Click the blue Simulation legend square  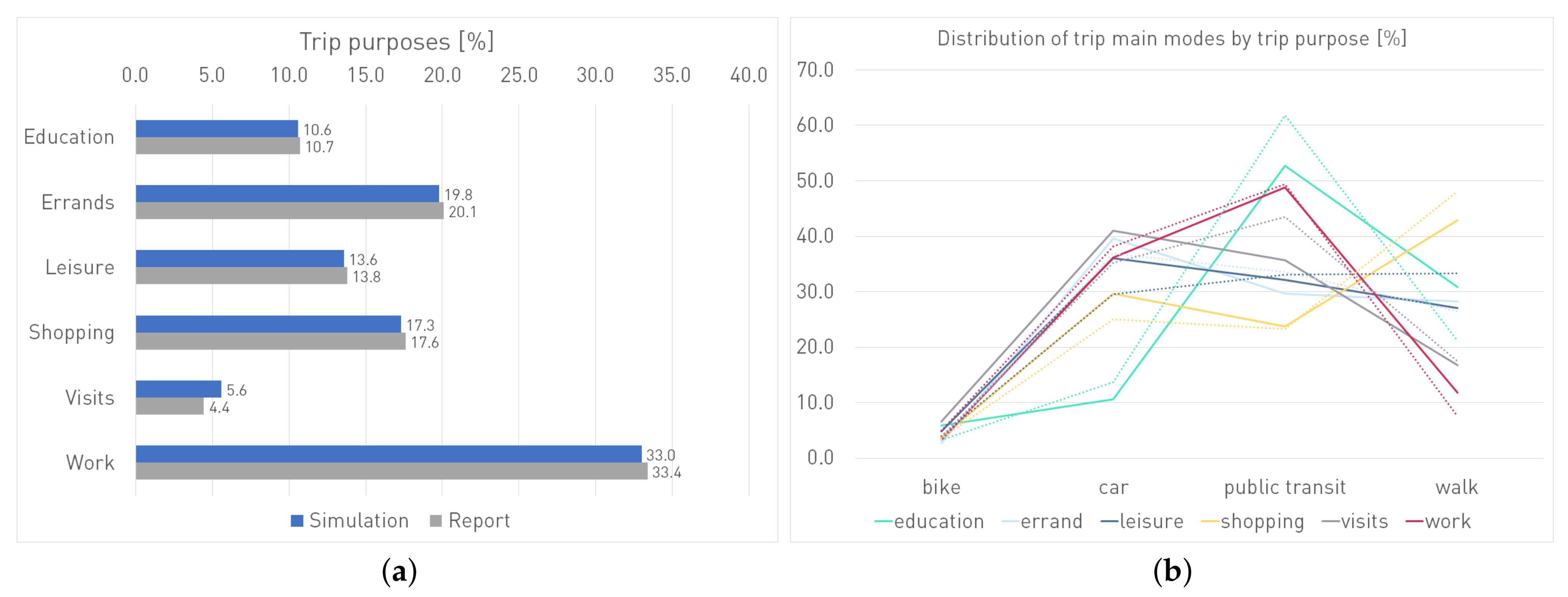[x=297, y=521]
